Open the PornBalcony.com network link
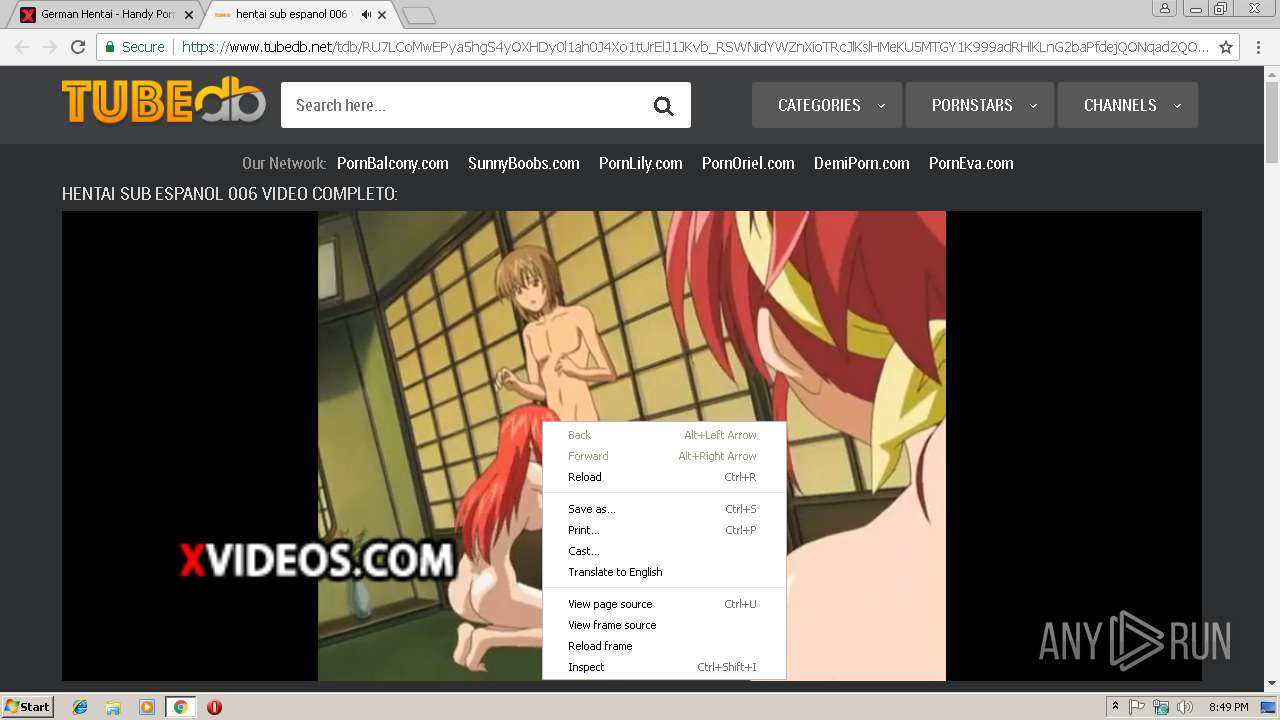This screenshot has width=1280, height=720. click(392, 163)
